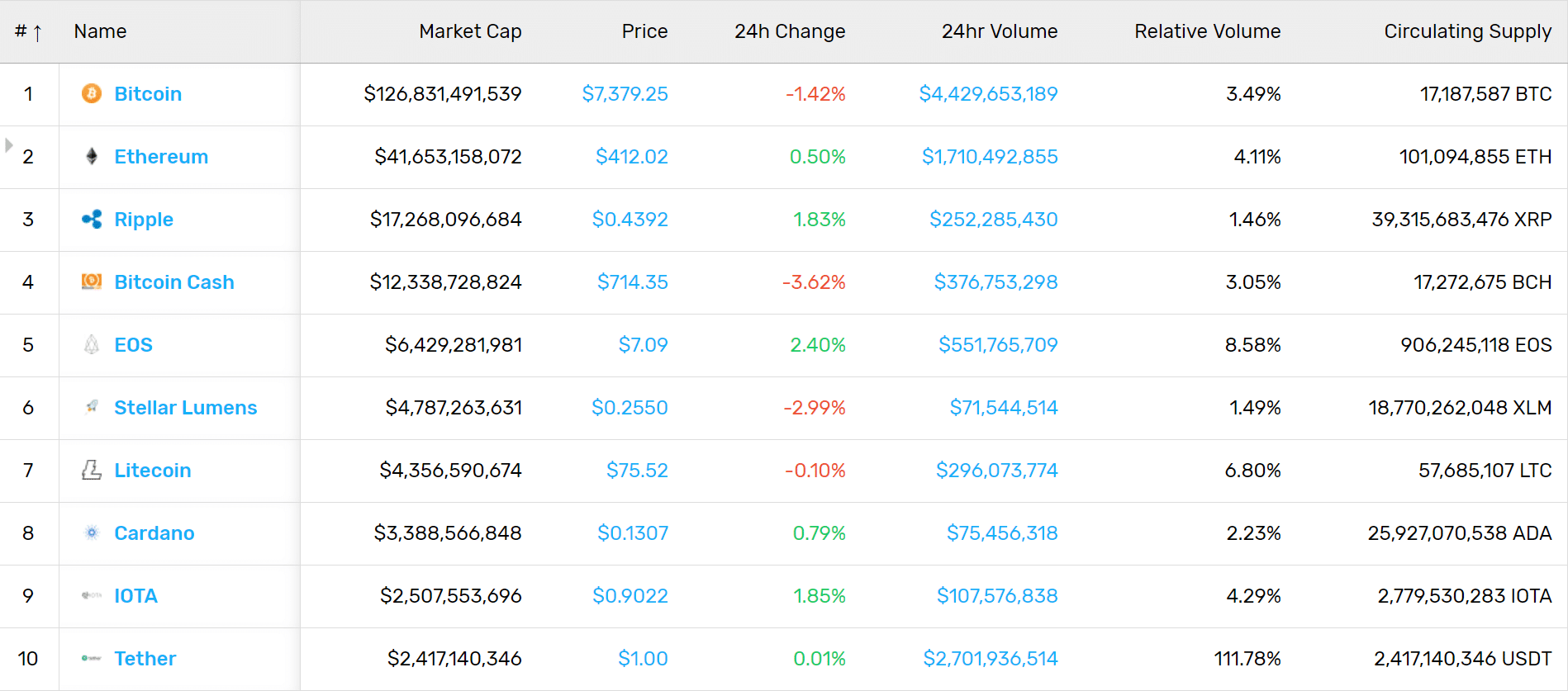Click Ripple volume $252,285,430
The image size is (1568, 691).
tap(994, 220)
